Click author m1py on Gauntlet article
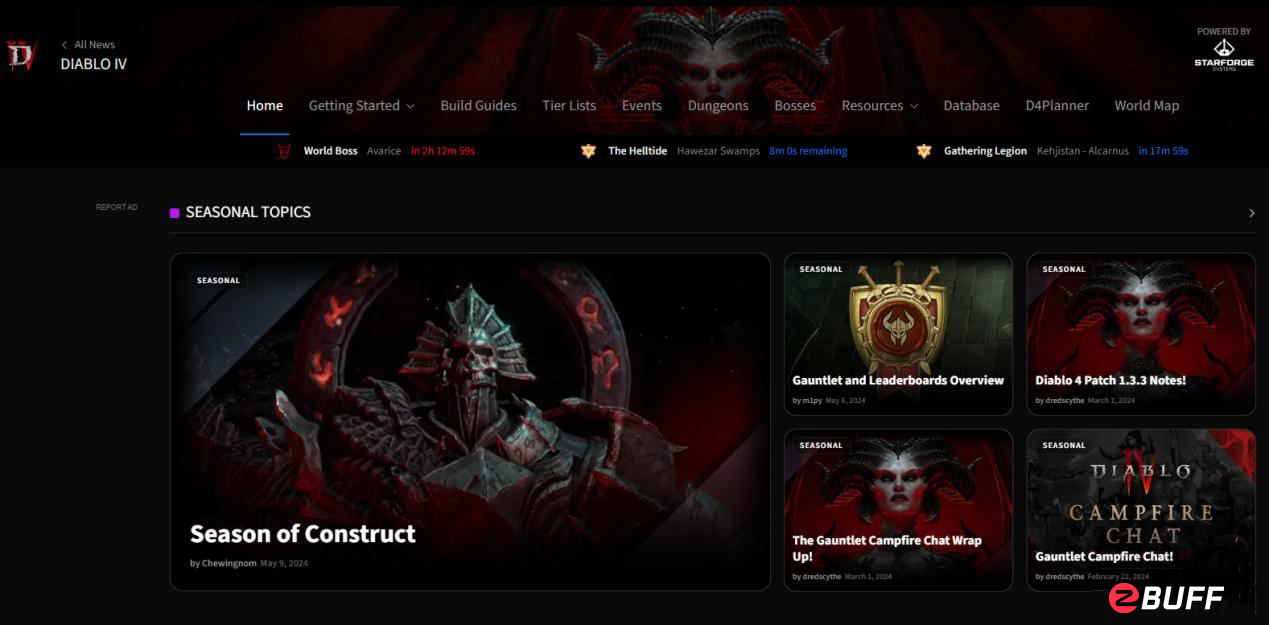1269x625 pixels. [x=812, y=400]
